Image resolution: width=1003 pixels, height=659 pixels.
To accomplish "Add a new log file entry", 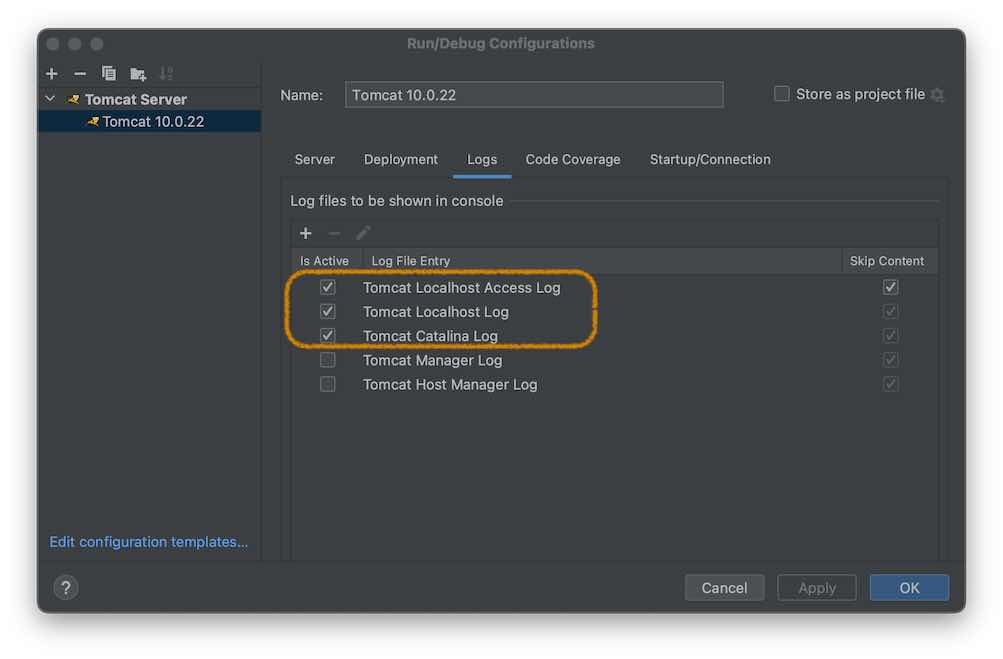I will [306, 234].
